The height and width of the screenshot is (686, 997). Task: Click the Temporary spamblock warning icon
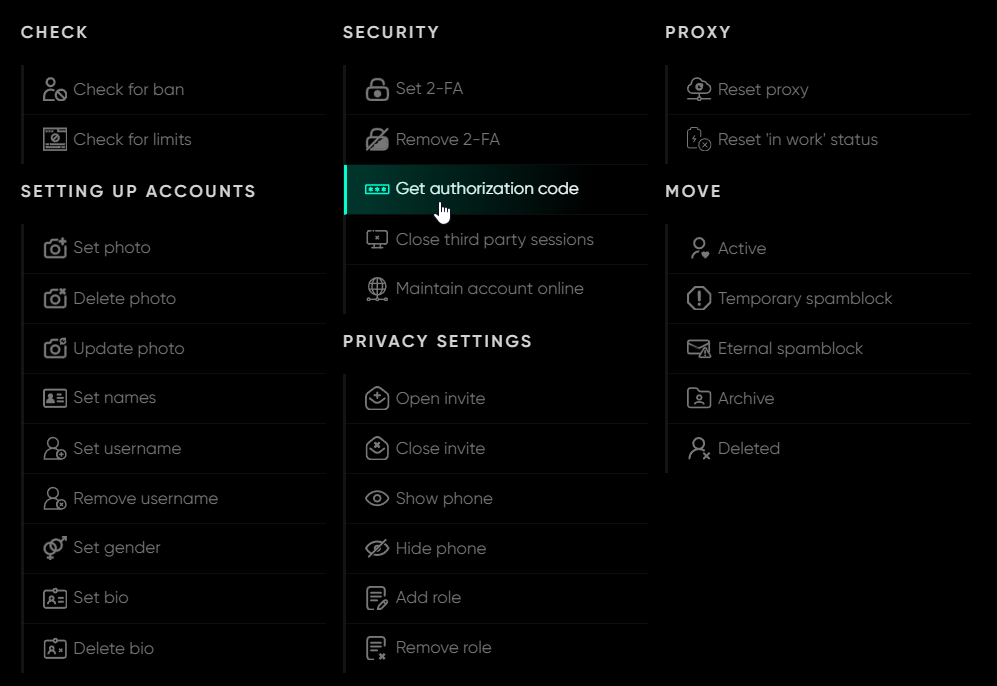699,298
